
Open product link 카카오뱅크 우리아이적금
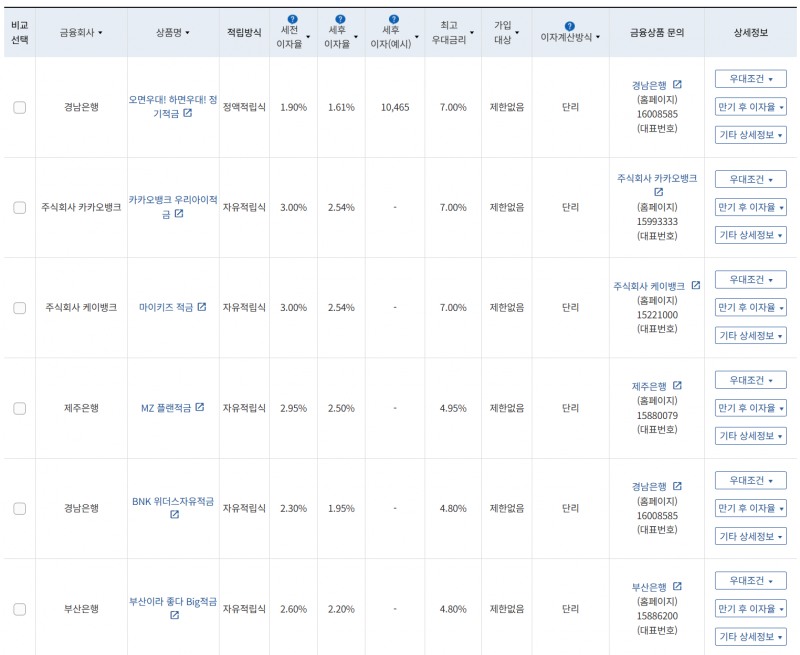tap(172, 207)
